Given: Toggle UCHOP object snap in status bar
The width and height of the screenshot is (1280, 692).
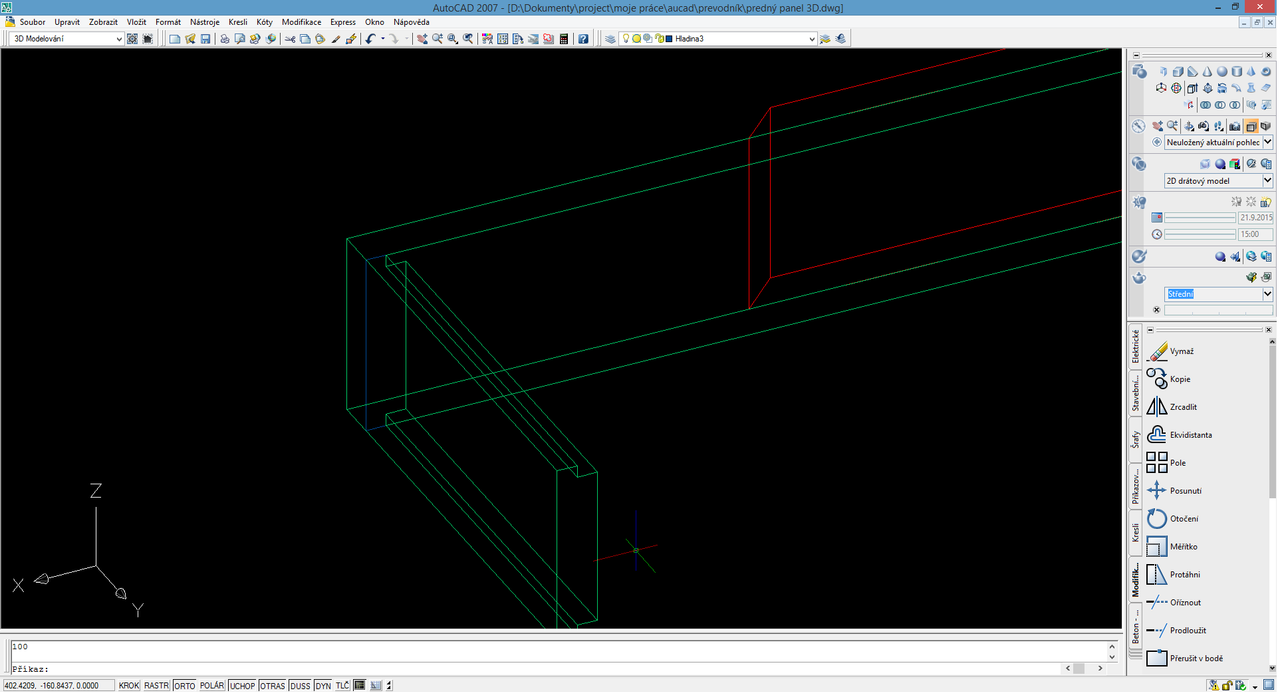Looking at the screenshot, I should (x=242, y=686).
